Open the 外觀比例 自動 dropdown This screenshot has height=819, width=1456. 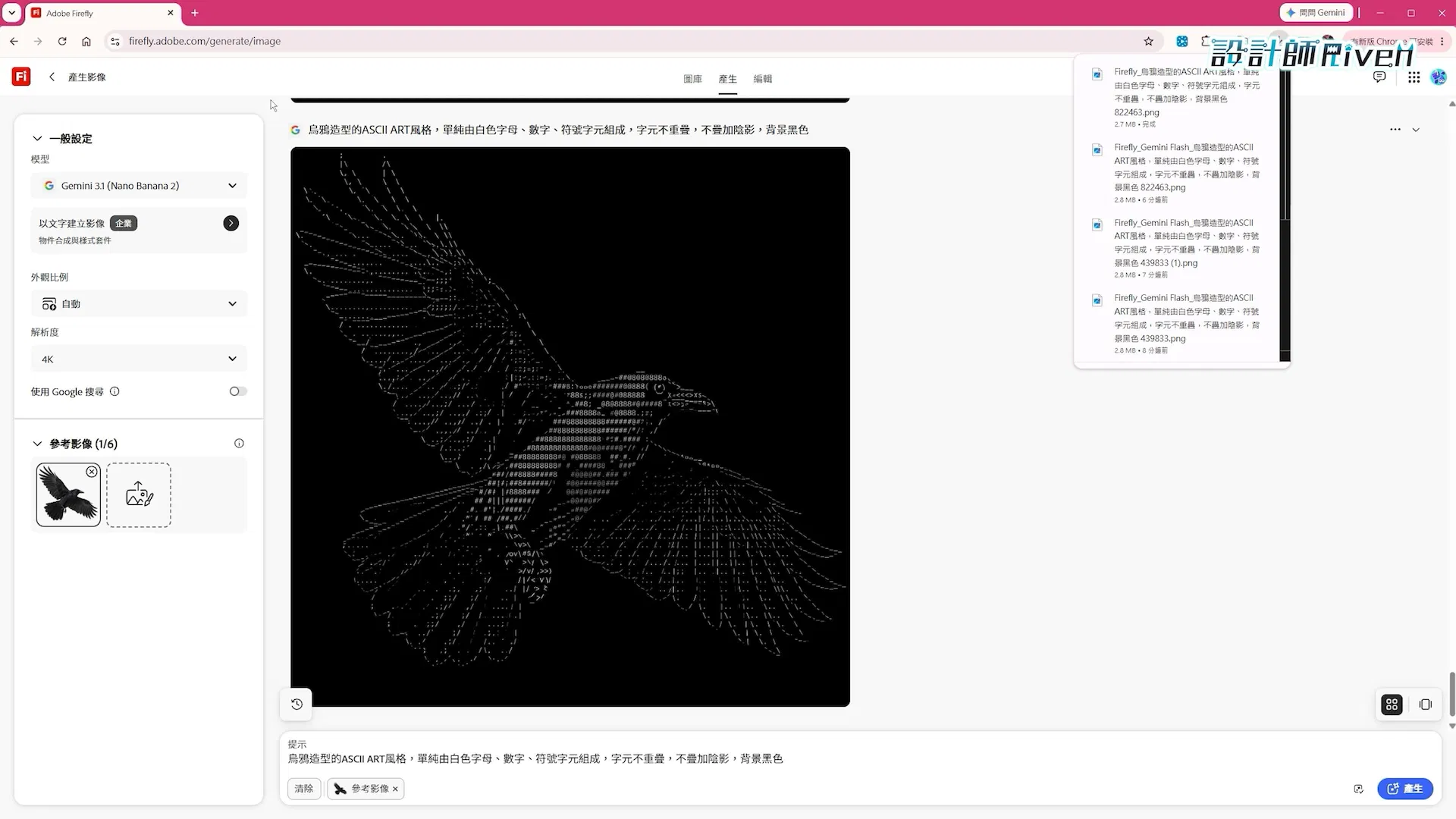(139, 304)
